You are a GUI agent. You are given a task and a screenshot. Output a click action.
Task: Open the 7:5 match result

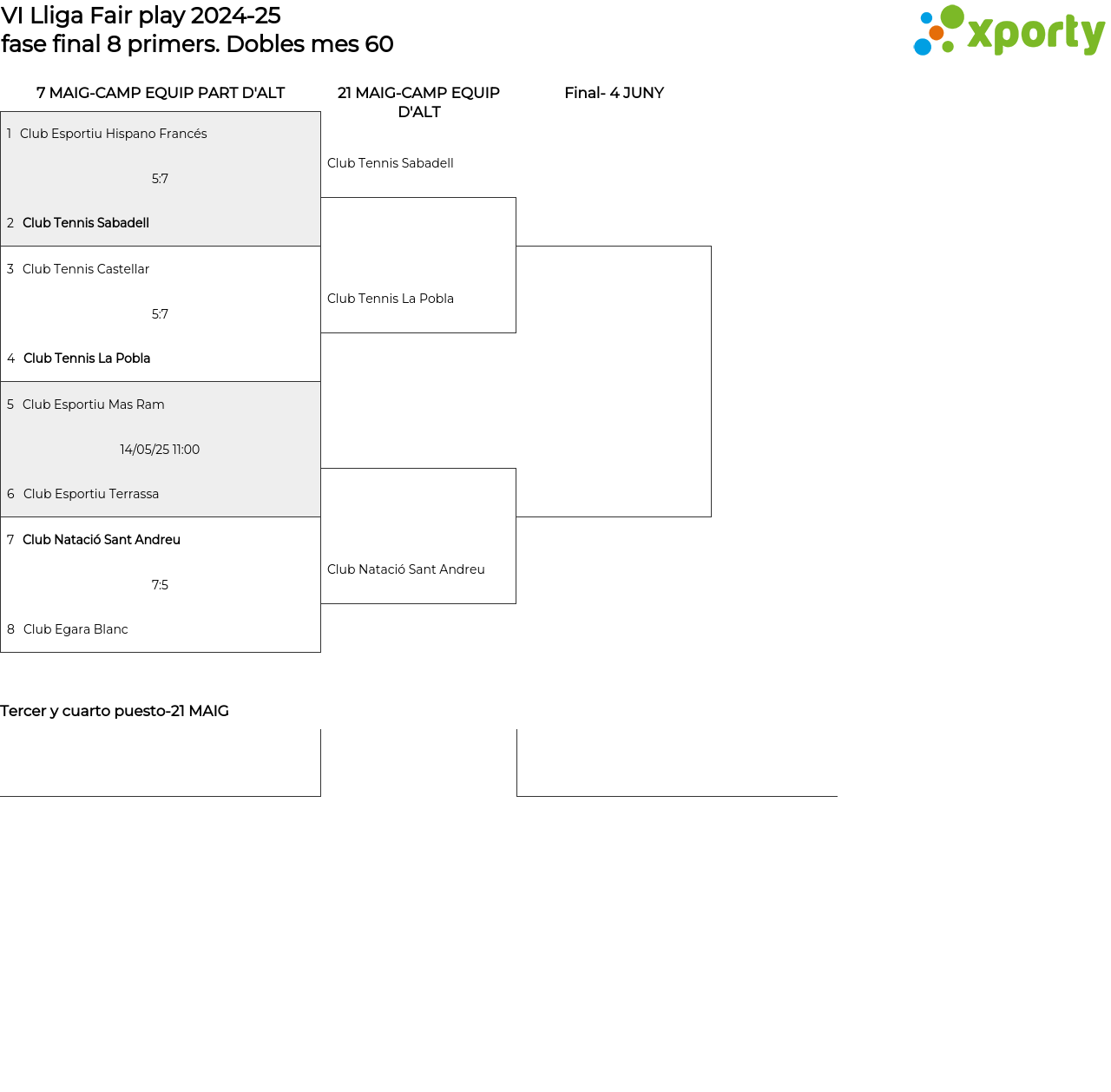tap(160, 585)
